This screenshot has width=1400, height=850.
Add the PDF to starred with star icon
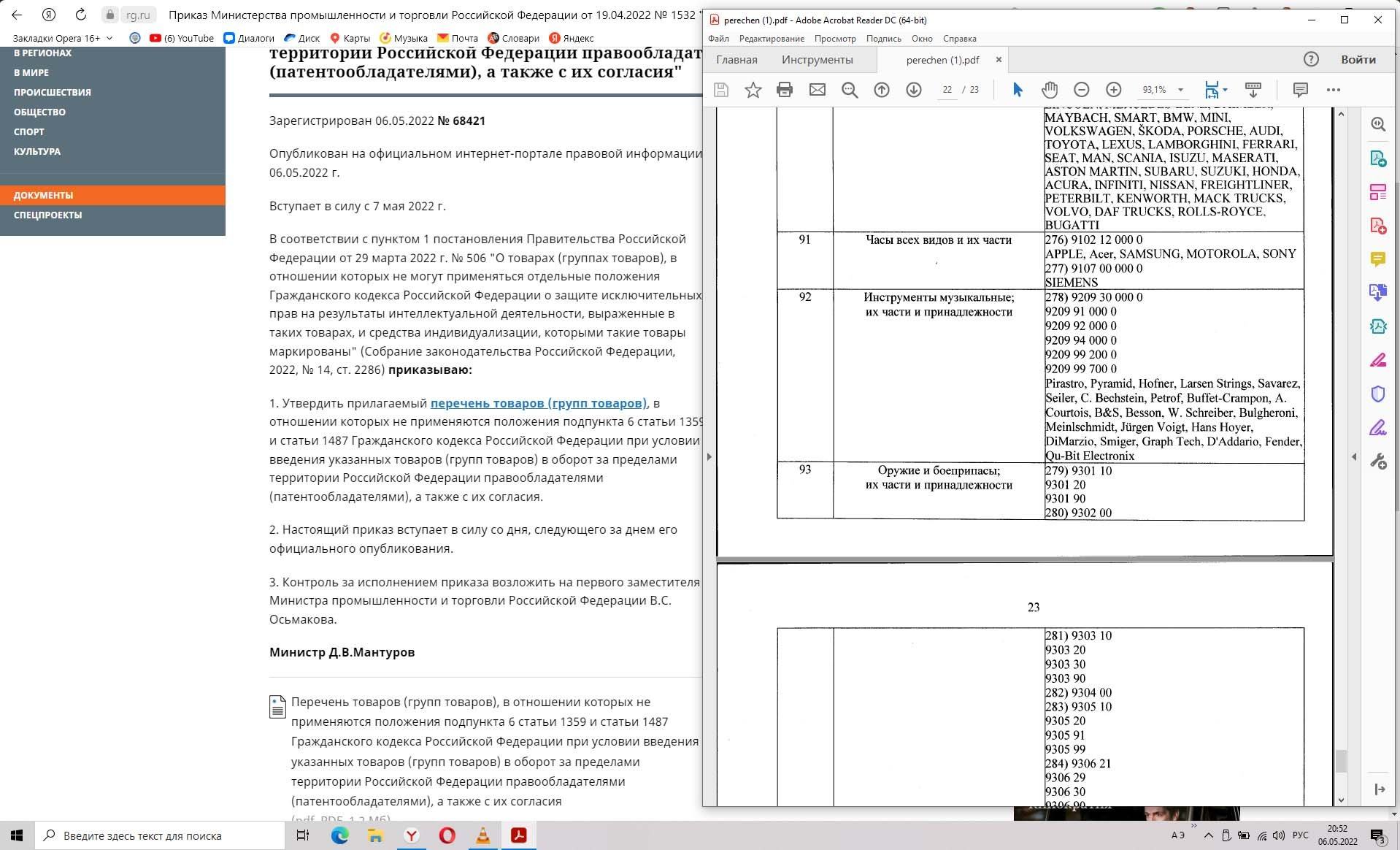tap(753, 90)
